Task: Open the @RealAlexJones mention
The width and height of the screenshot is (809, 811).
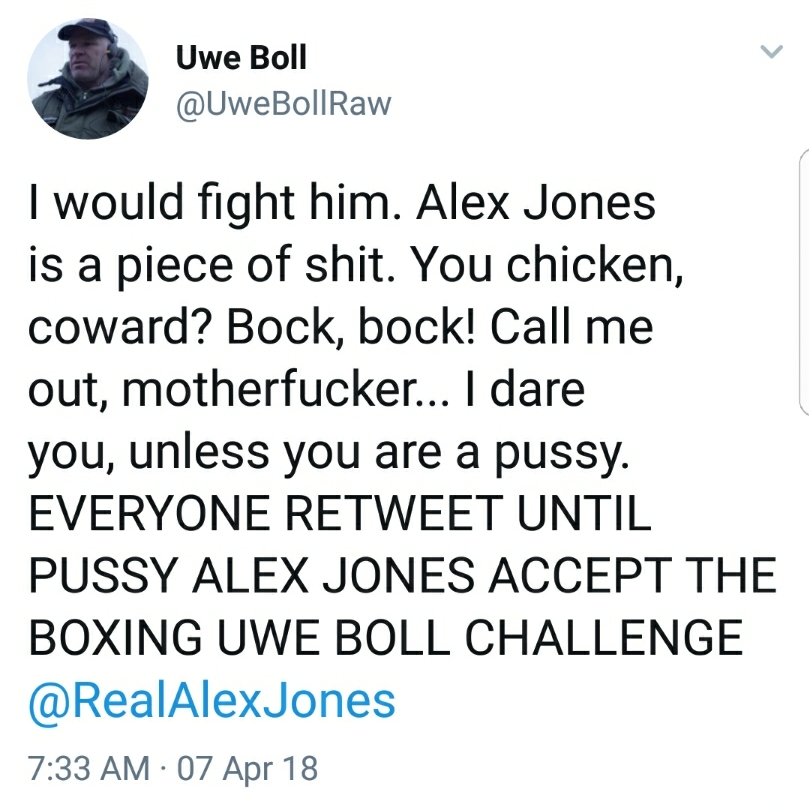Action: pos(212,702)
